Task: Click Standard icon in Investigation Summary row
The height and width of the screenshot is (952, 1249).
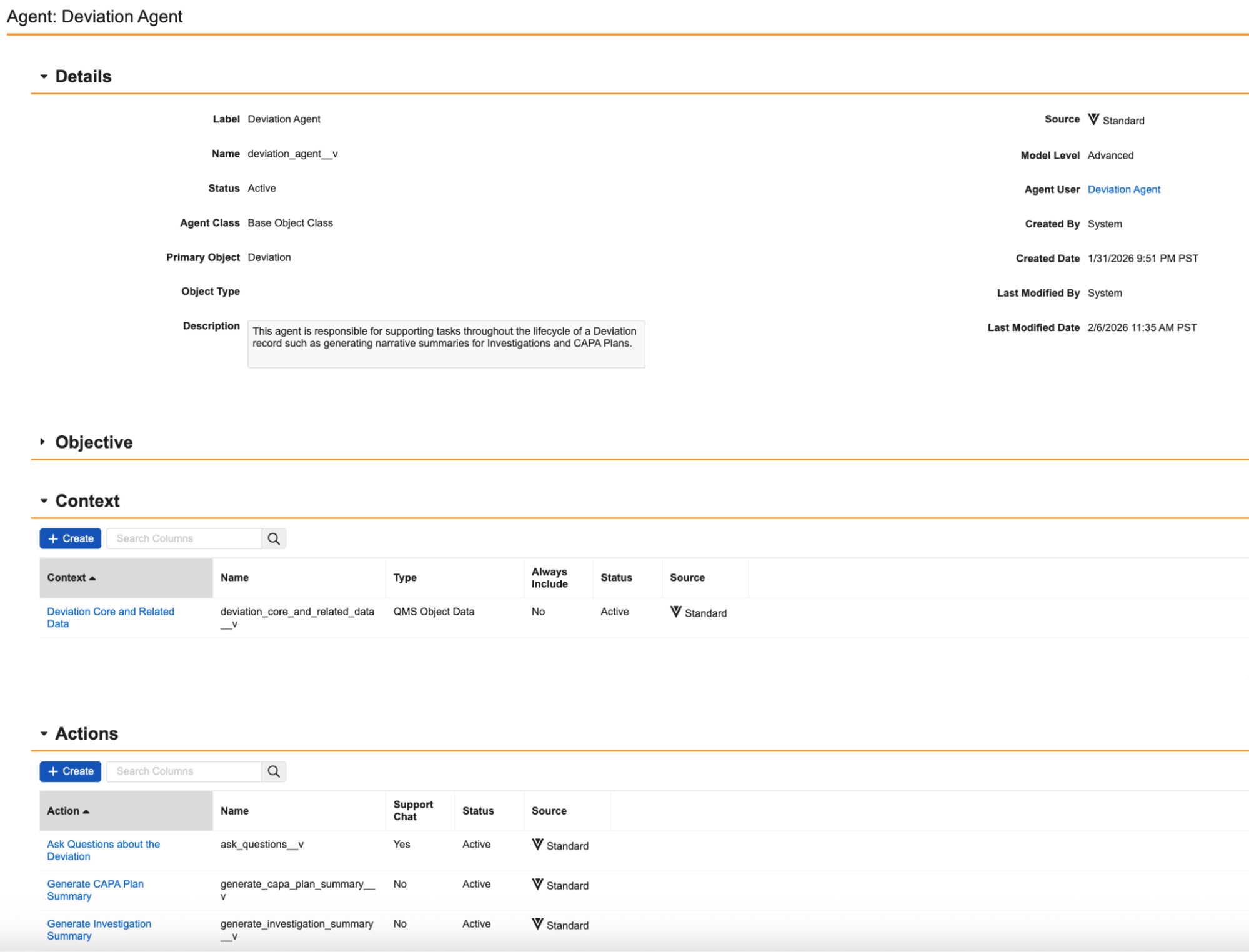Action: click(x=537, y=924)
